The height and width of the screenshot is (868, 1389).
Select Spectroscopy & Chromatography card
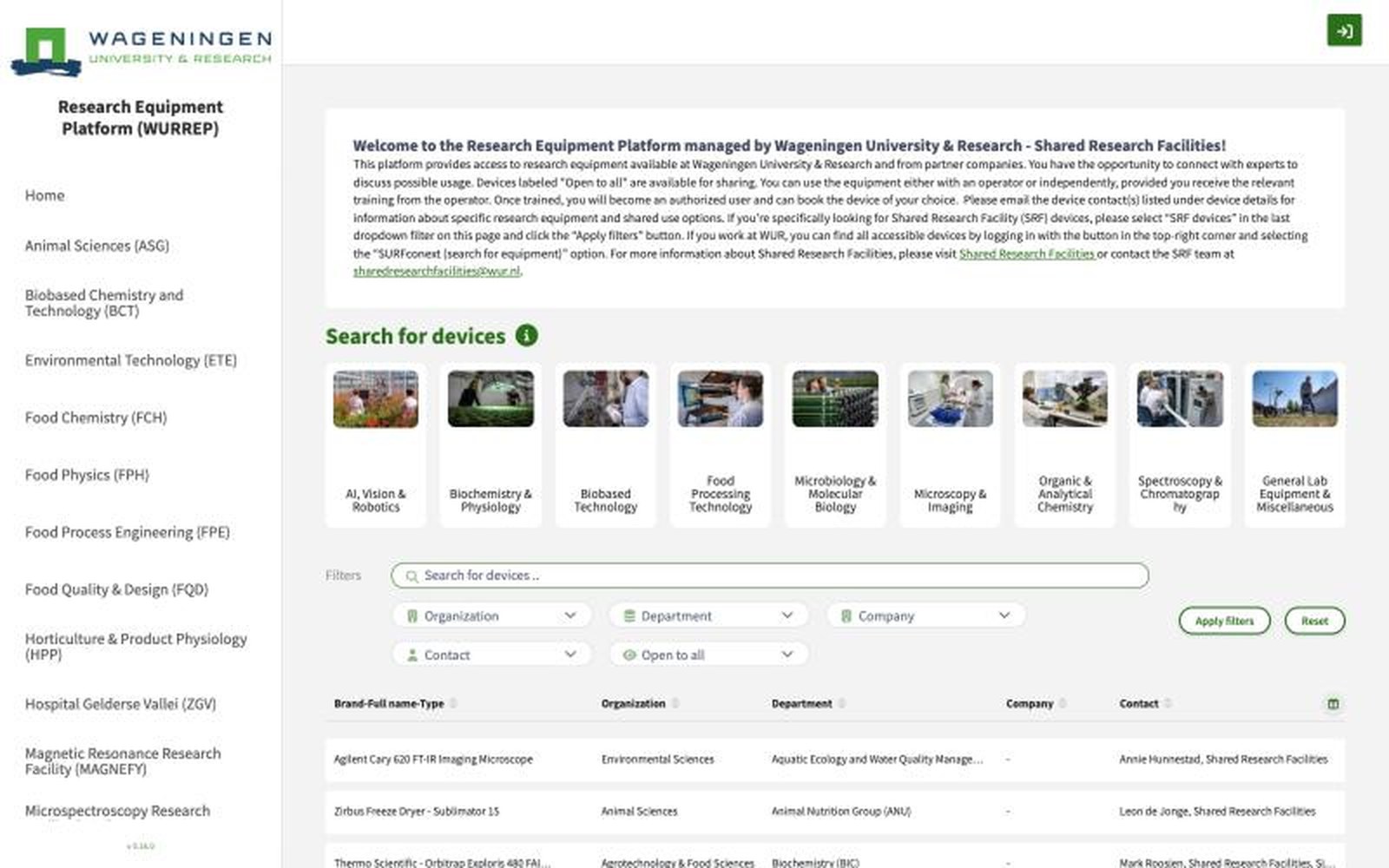(1180, 445)
